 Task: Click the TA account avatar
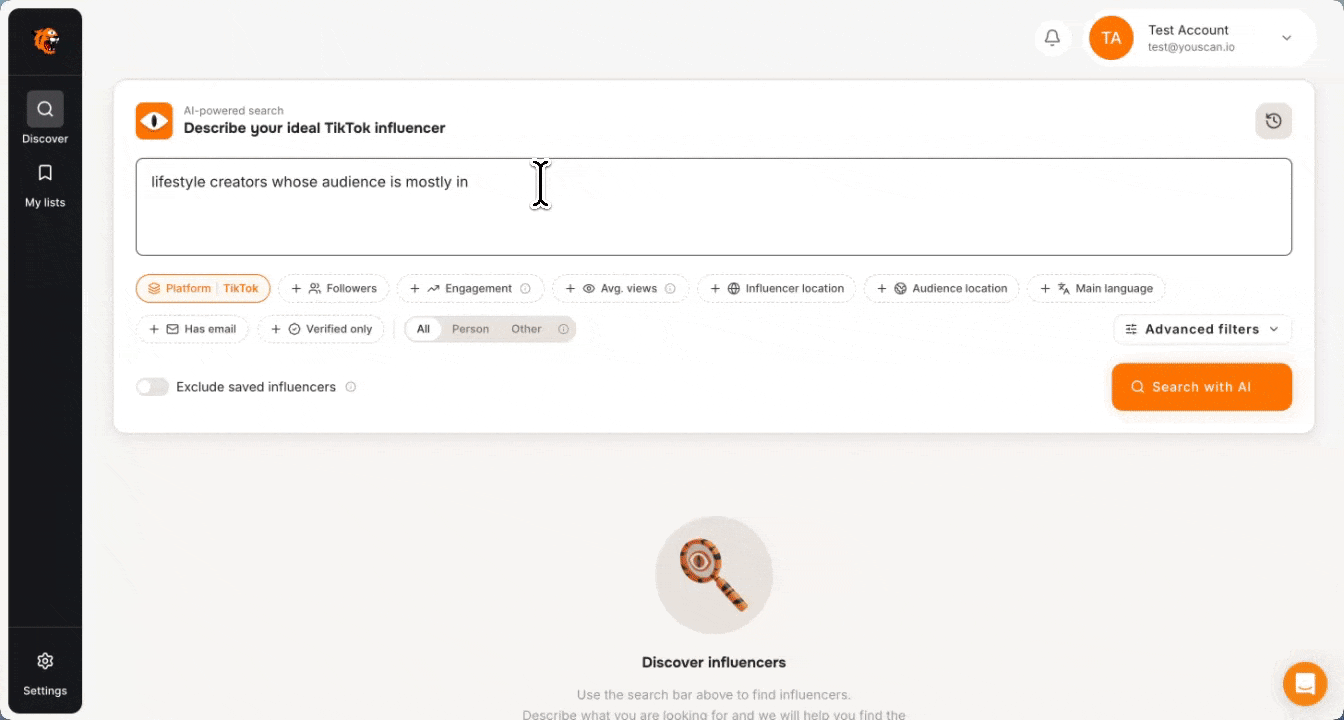pyautogui.click(x=1111, y=38)
